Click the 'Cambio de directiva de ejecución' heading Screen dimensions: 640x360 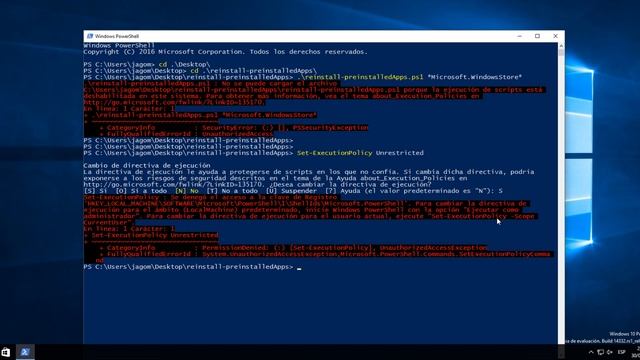tap(147, 166)
